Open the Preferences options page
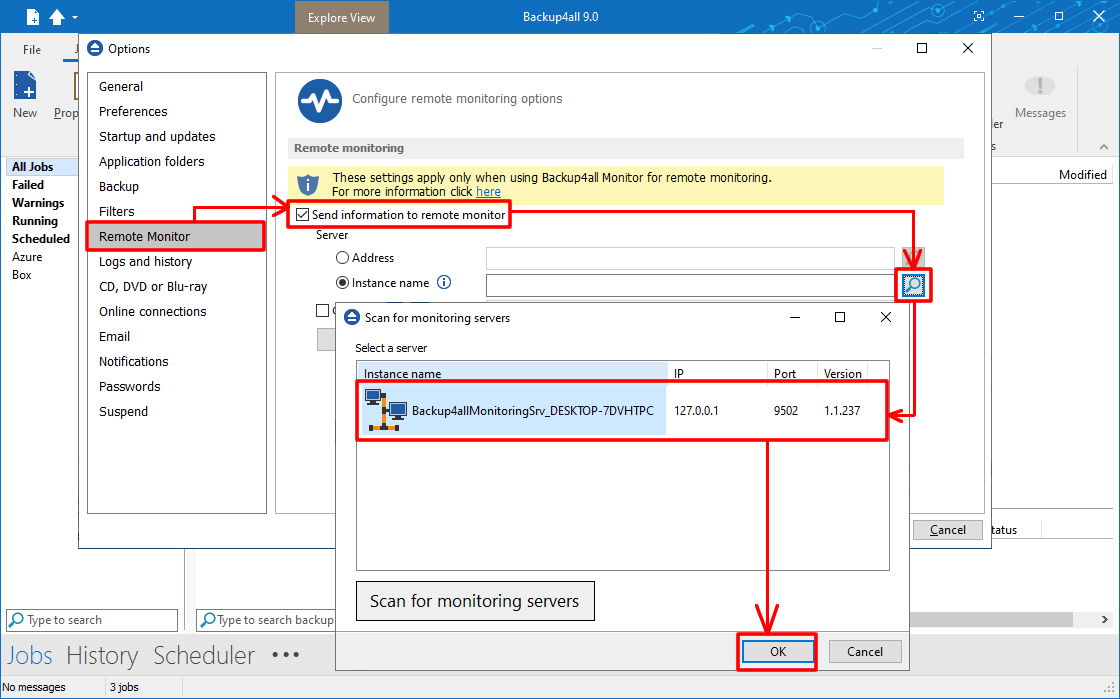Screen dimensions: 1120x699 pyautogui.click(x=133, y=111)
